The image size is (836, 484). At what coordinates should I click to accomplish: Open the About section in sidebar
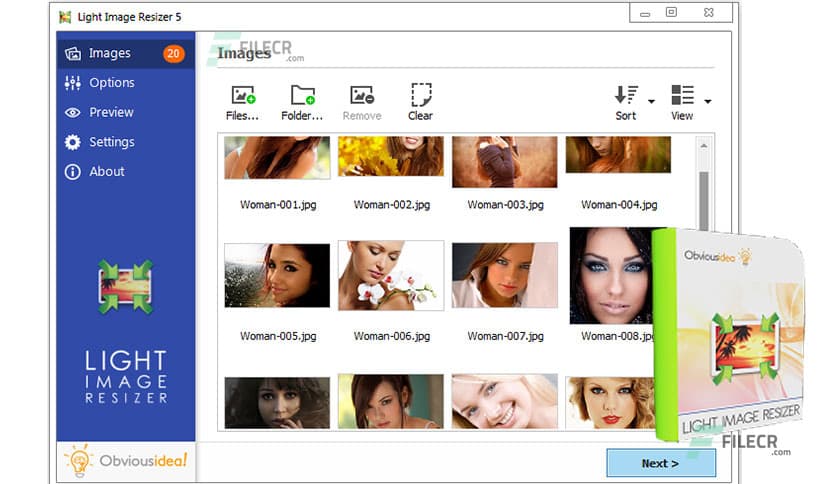[x=126, y=172]
